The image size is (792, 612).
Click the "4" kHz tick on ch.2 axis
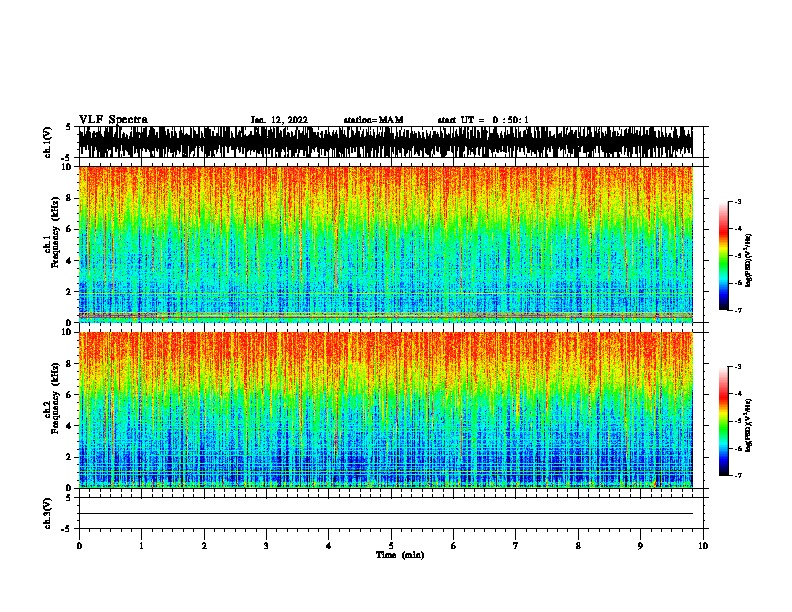pyautogui.click(x=69, y=426)
